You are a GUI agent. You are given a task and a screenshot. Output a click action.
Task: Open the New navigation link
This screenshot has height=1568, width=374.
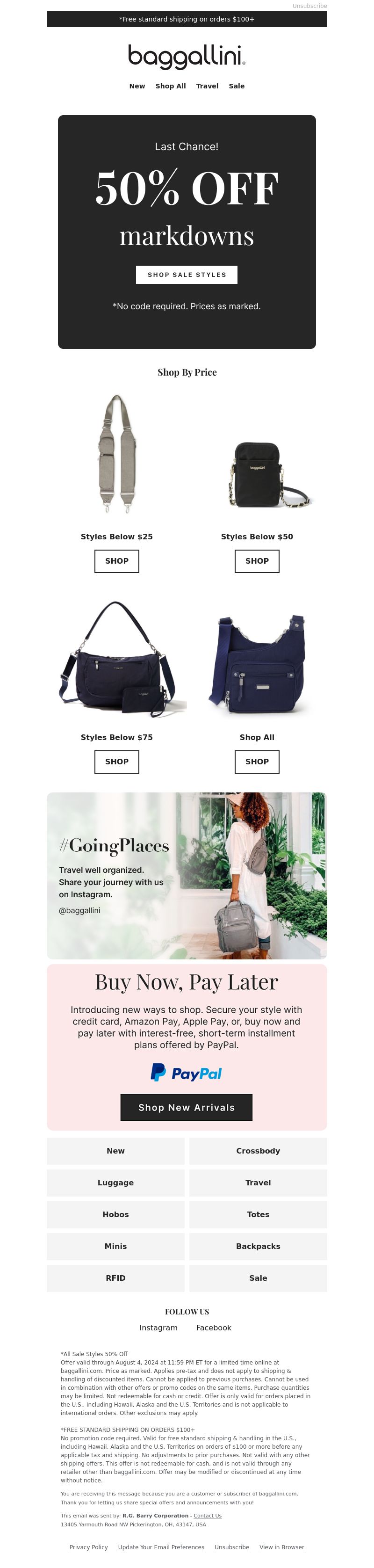coord(137,86)
